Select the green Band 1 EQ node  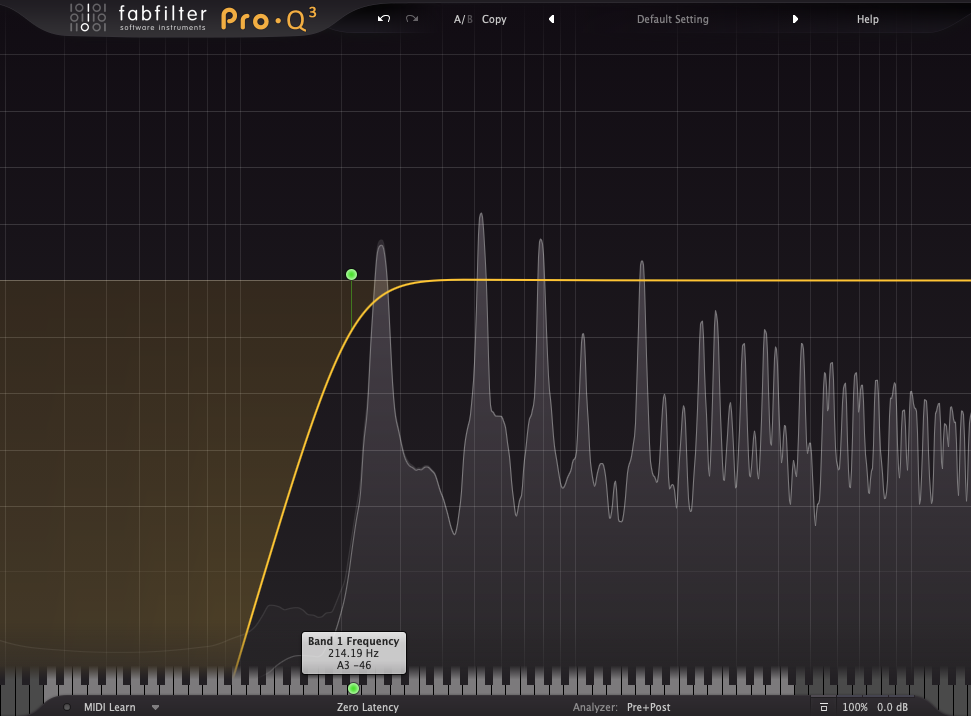pos(351,274)
